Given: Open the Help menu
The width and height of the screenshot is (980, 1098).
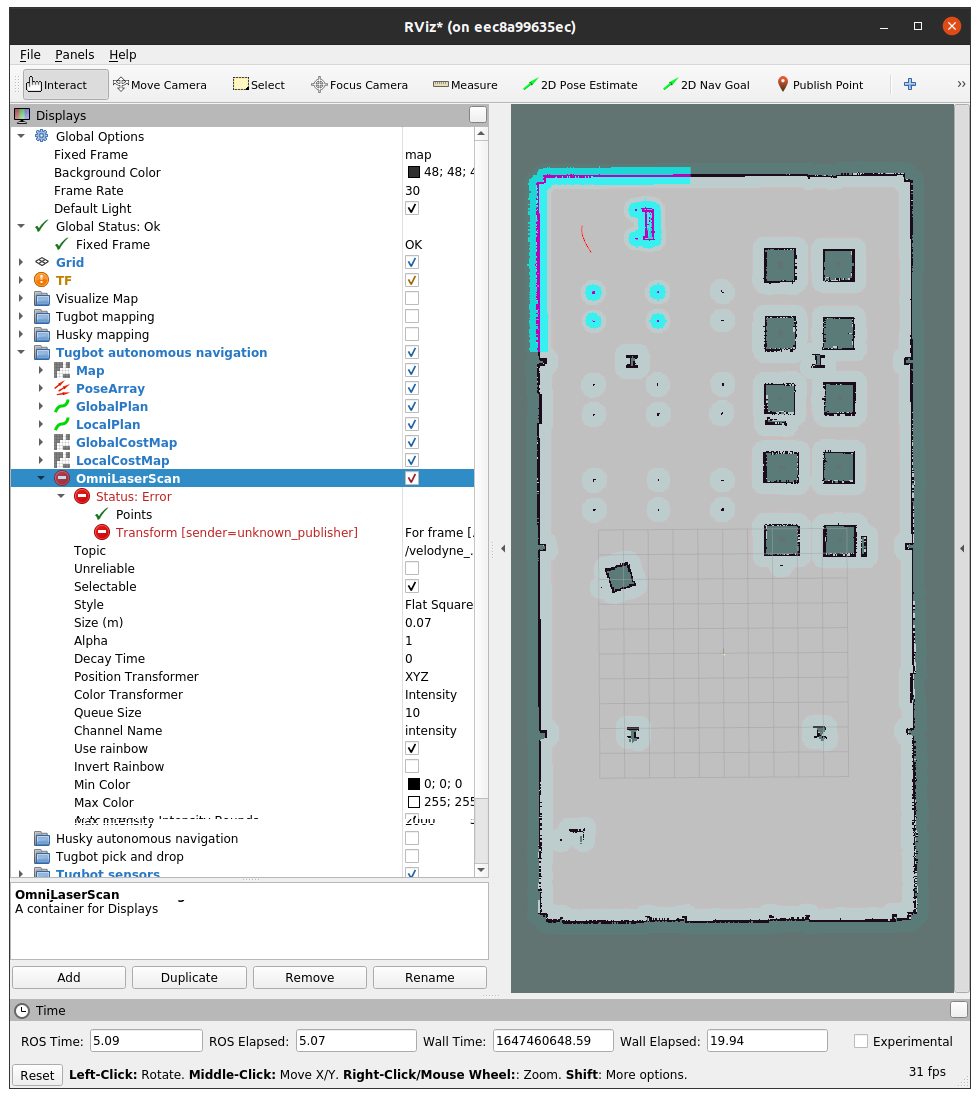Looking at the screenshot, I should coord(123,55).
